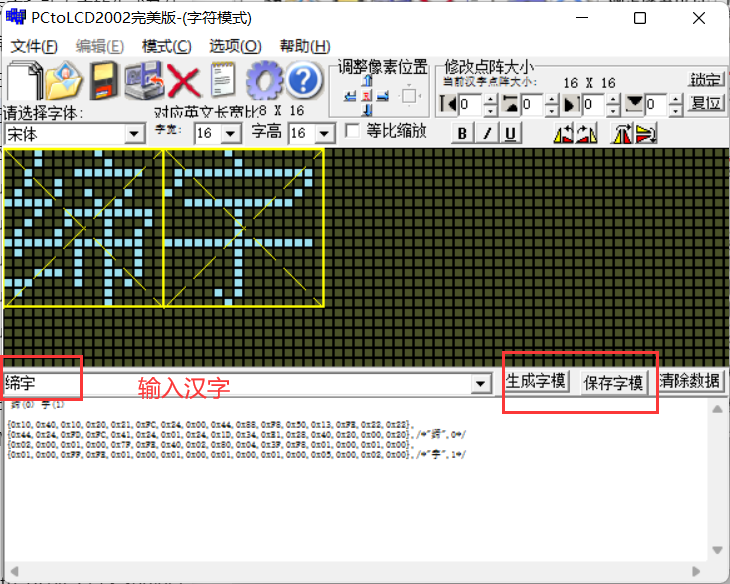The height and width of the screenshot is (584, 730).
Task: Click the hex data line starting {0x10, 0x40
Action: 210,424
